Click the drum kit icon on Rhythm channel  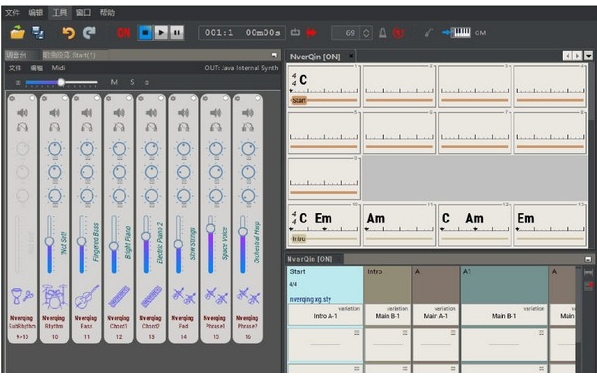(x=54, y=296)
